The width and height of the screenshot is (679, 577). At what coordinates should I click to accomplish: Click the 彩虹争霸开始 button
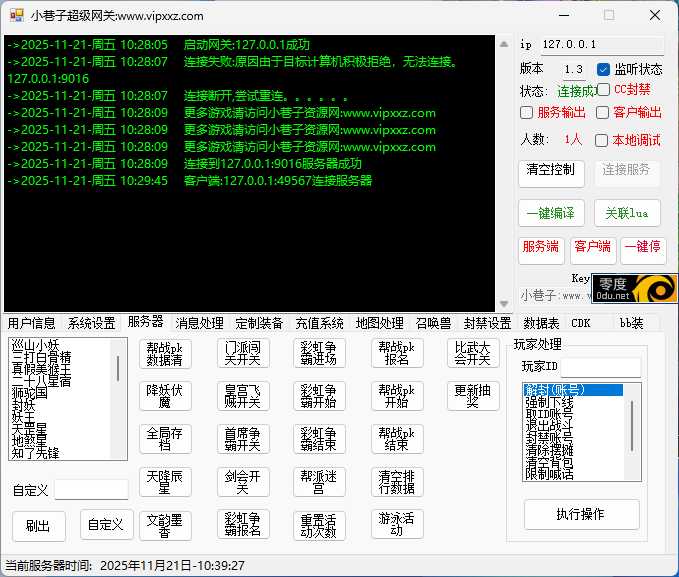(319, 396)
